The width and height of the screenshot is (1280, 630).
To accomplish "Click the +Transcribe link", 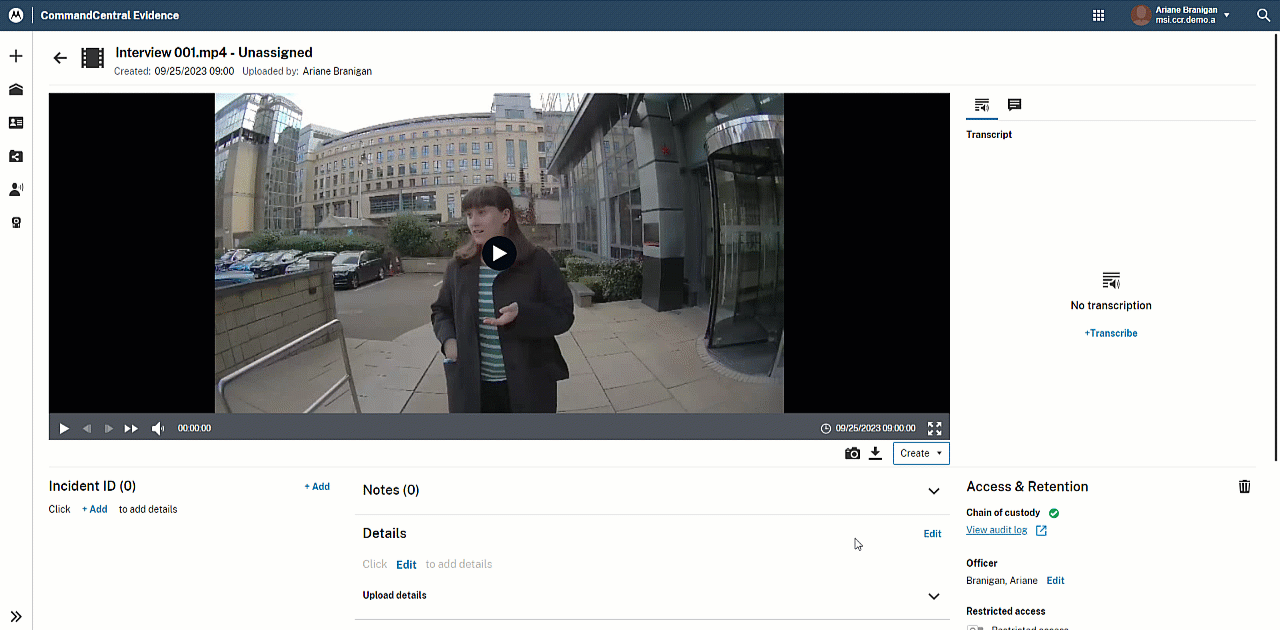I will click(x=1110, y=333).
